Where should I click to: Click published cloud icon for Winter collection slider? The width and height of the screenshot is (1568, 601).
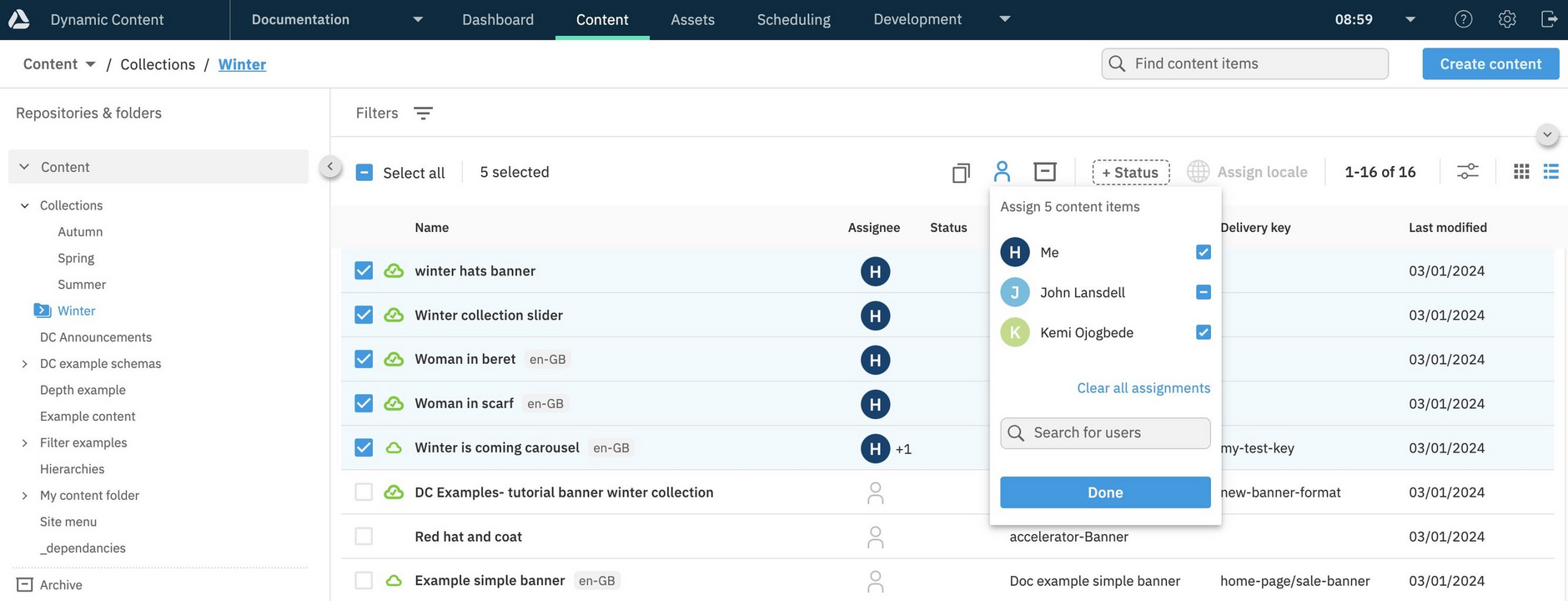tap(394, 315)
